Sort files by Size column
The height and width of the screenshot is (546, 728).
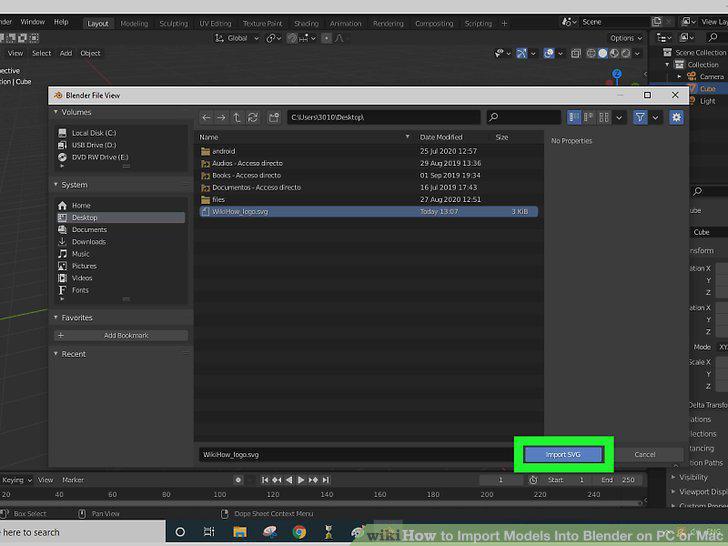(x=502, y=137)
